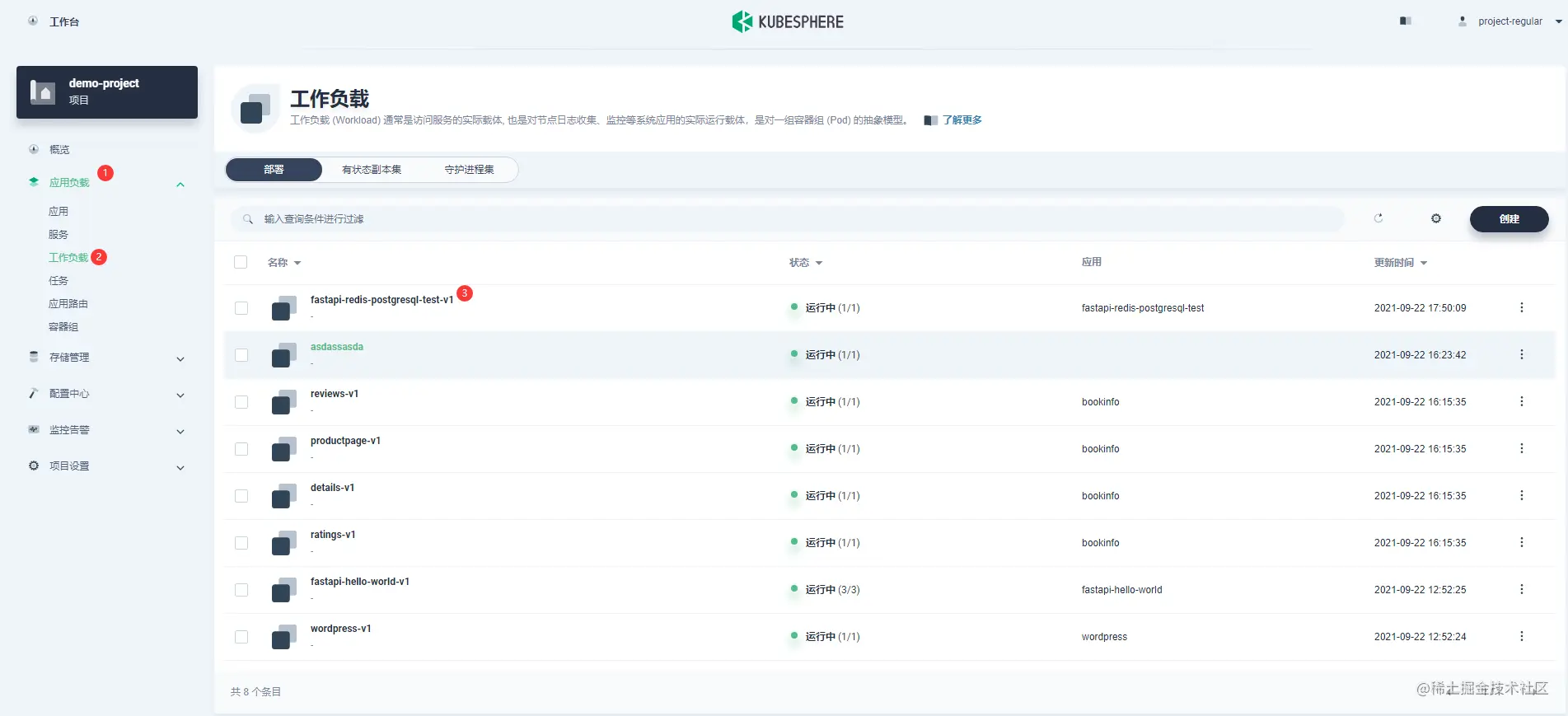1568x716 pixels.
Task: Open the column settings gear icon
Action: (1436, 218)
